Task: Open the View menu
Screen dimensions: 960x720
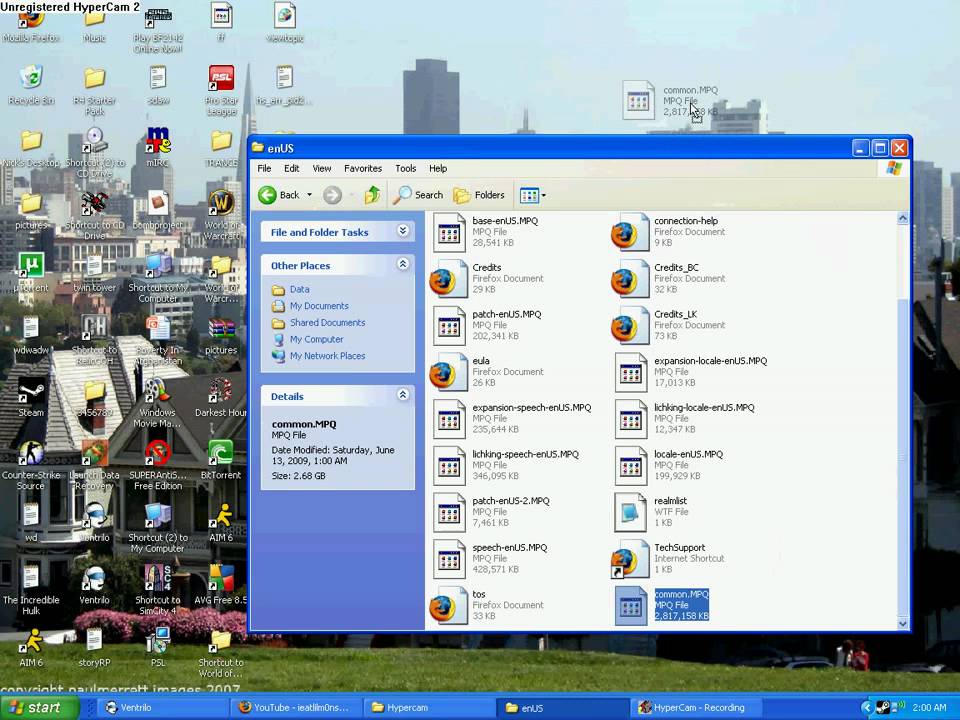Action: click(x=321, y=168)
